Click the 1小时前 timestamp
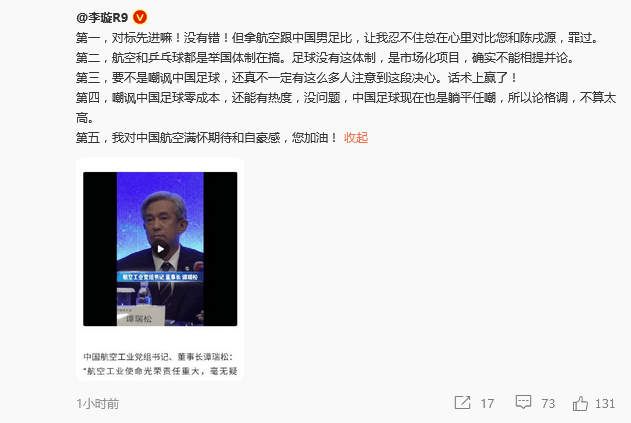Screen dimensions: 631x423 coord(98,404)
